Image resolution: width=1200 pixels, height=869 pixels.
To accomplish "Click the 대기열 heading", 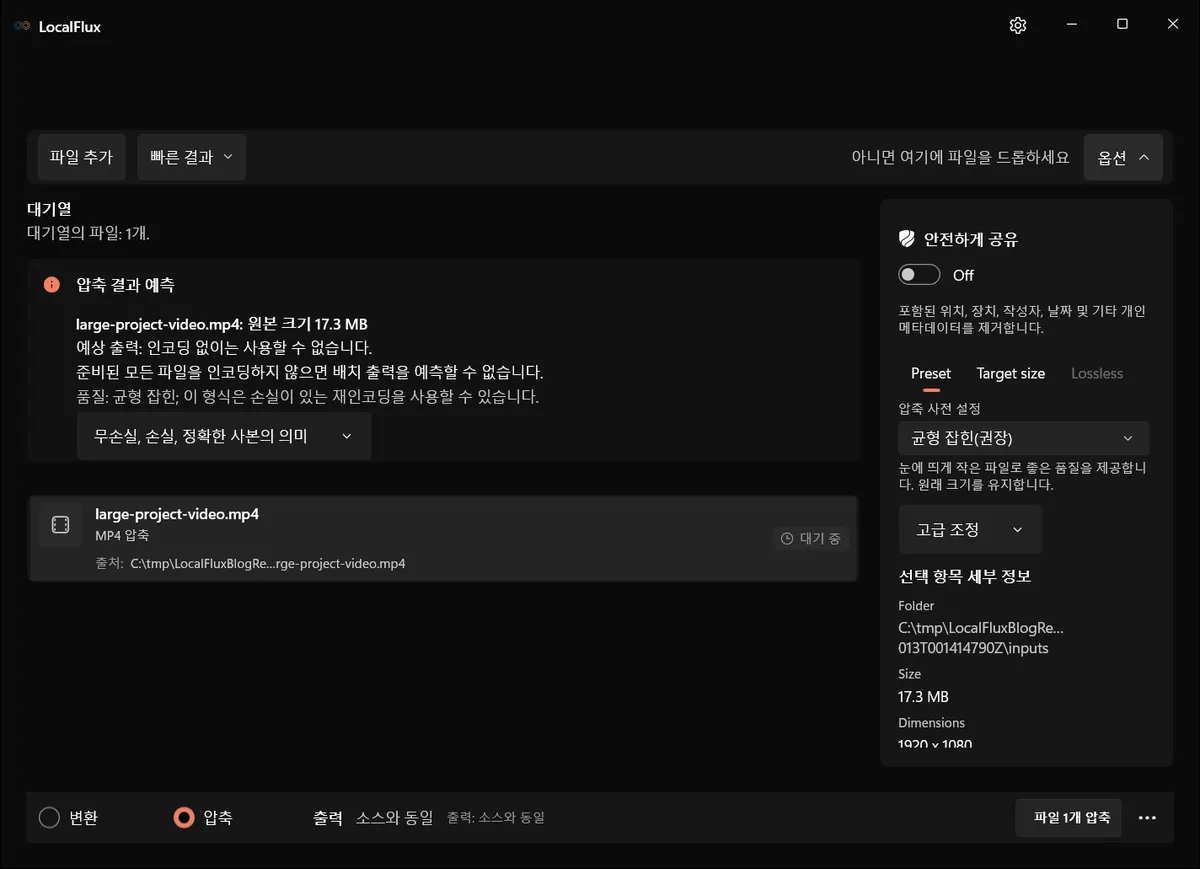I will (49, 209).
